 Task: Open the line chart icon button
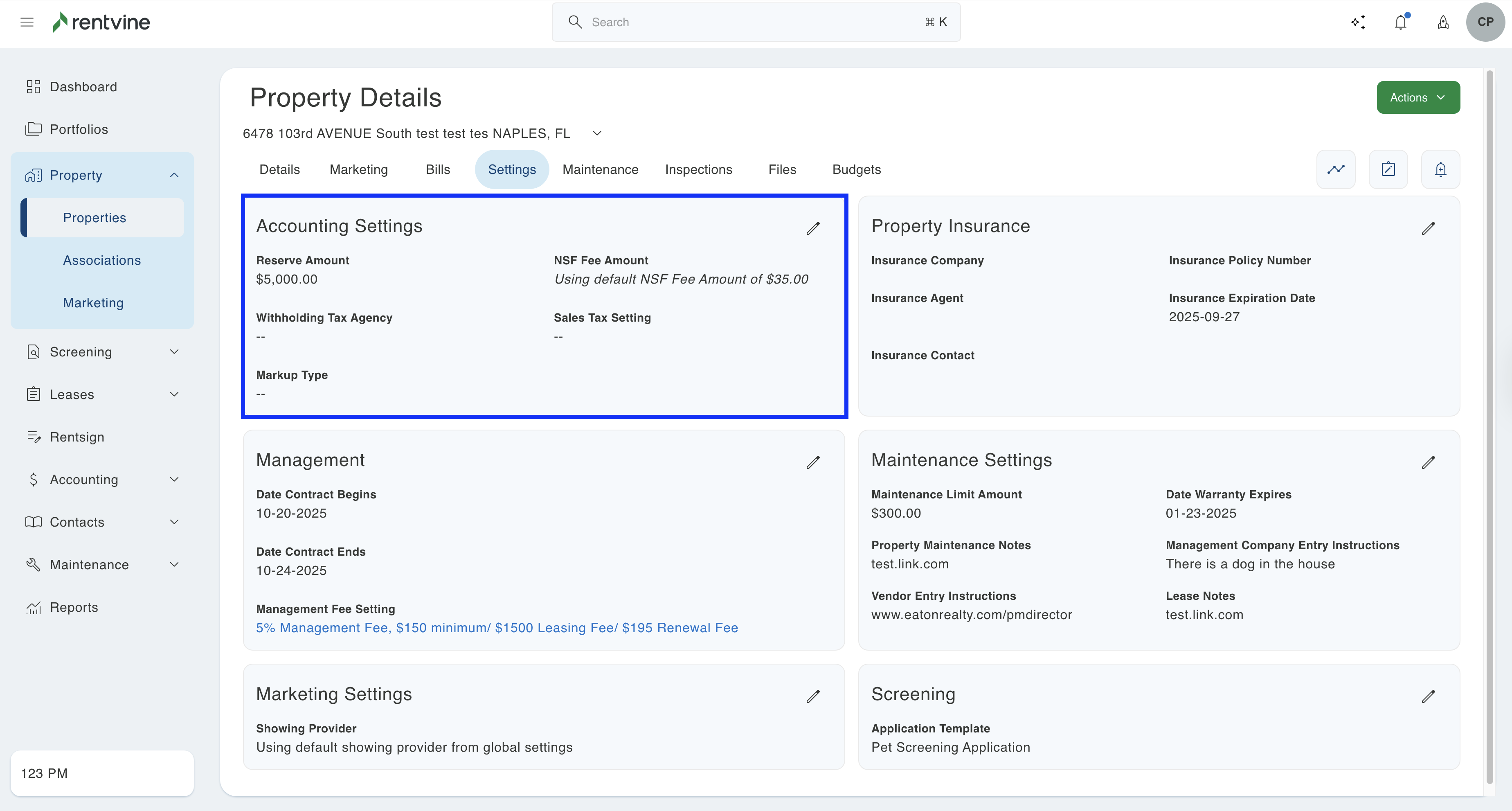tap(1336, 169)
